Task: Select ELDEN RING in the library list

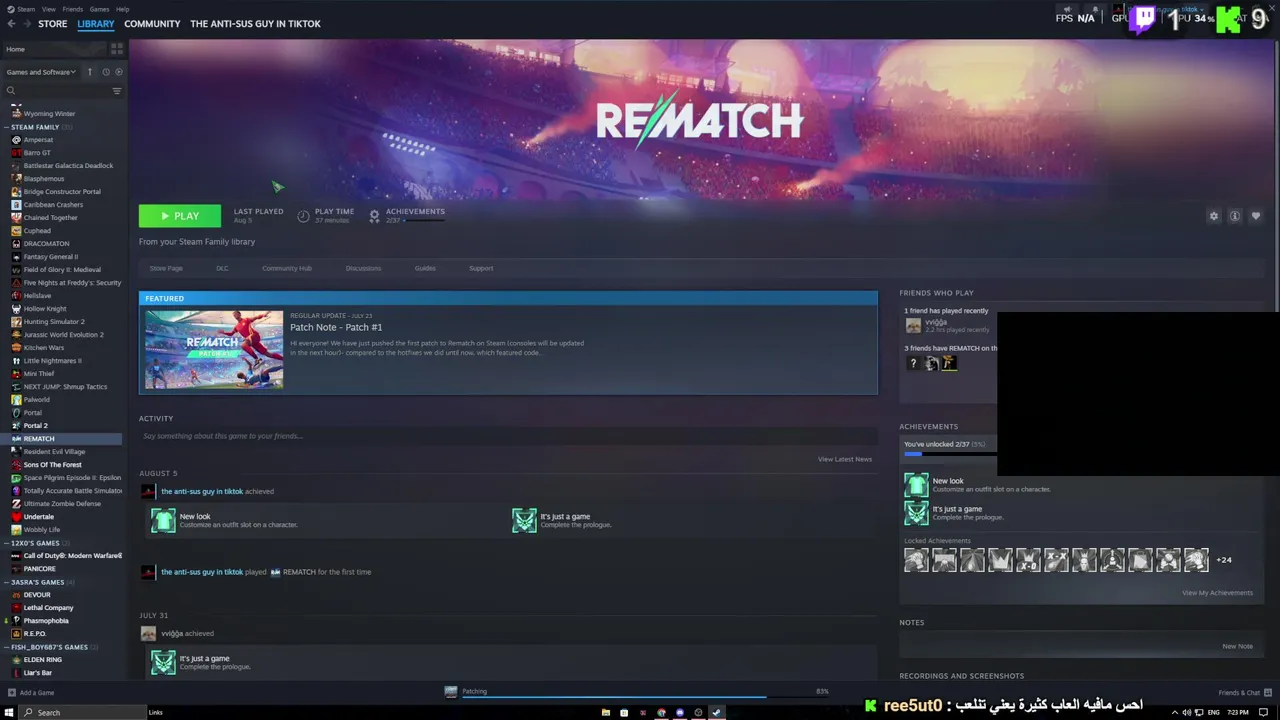Action: click(42, 660)
